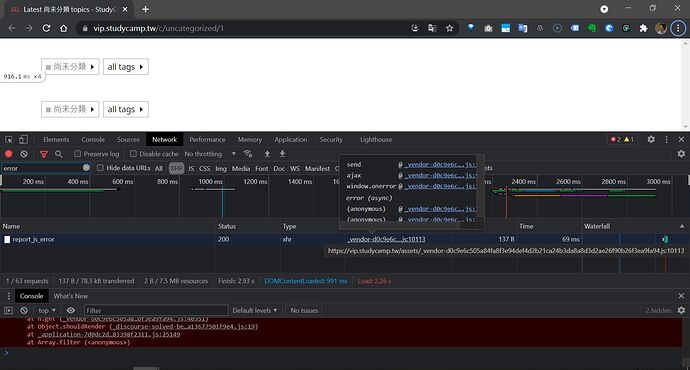
Task: Switch to the Console tab in DevTools
Action: pos(93,139)
